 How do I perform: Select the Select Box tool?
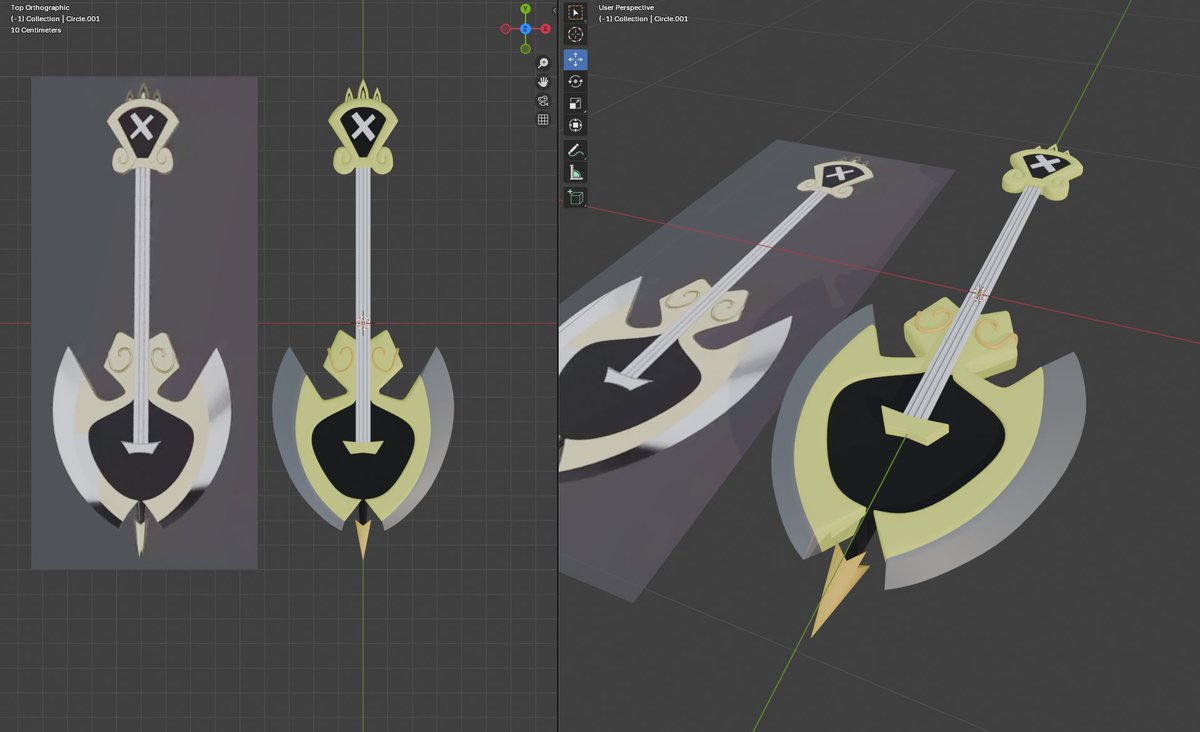pos(576,13)
